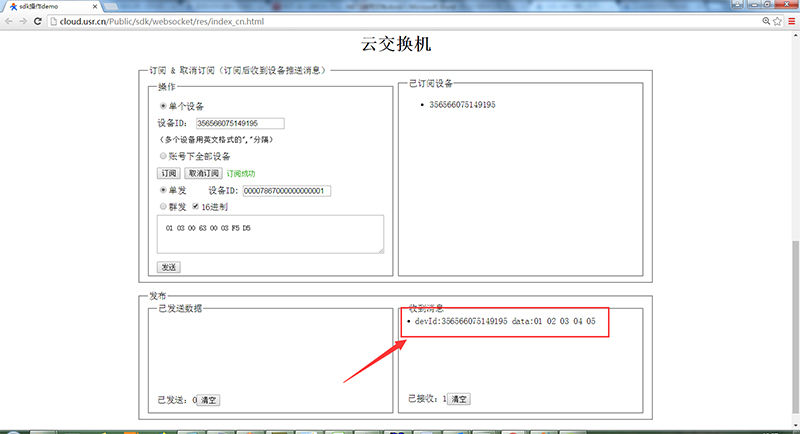Screen dimensions: 800x434
Task: Click subscribed device 356566075149195 in list
Action: pyautogui.click(x=462, y=105)
